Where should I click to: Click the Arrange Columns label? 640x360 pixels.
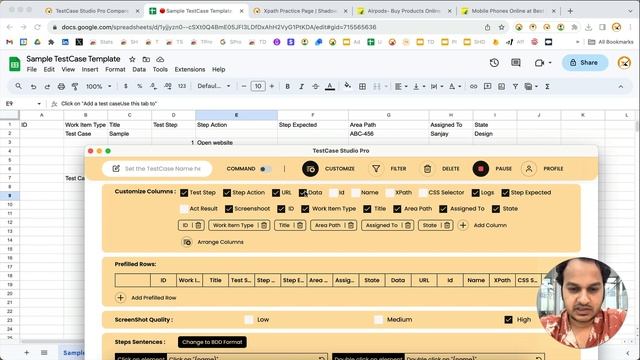pyautogui.click(x=220, y=242)
